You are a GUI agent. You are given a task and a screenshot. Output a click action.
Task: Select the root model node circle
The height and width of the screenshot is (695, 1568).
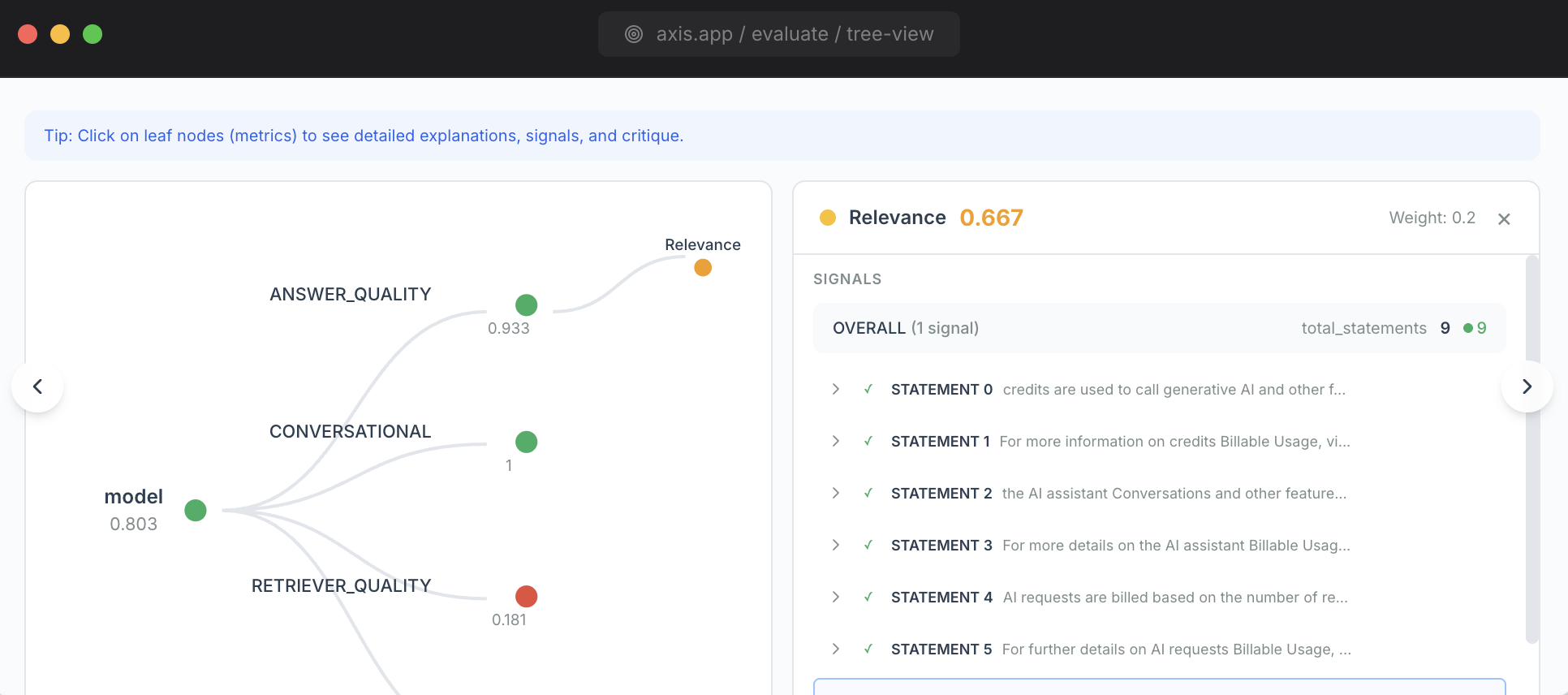(196, 510)
